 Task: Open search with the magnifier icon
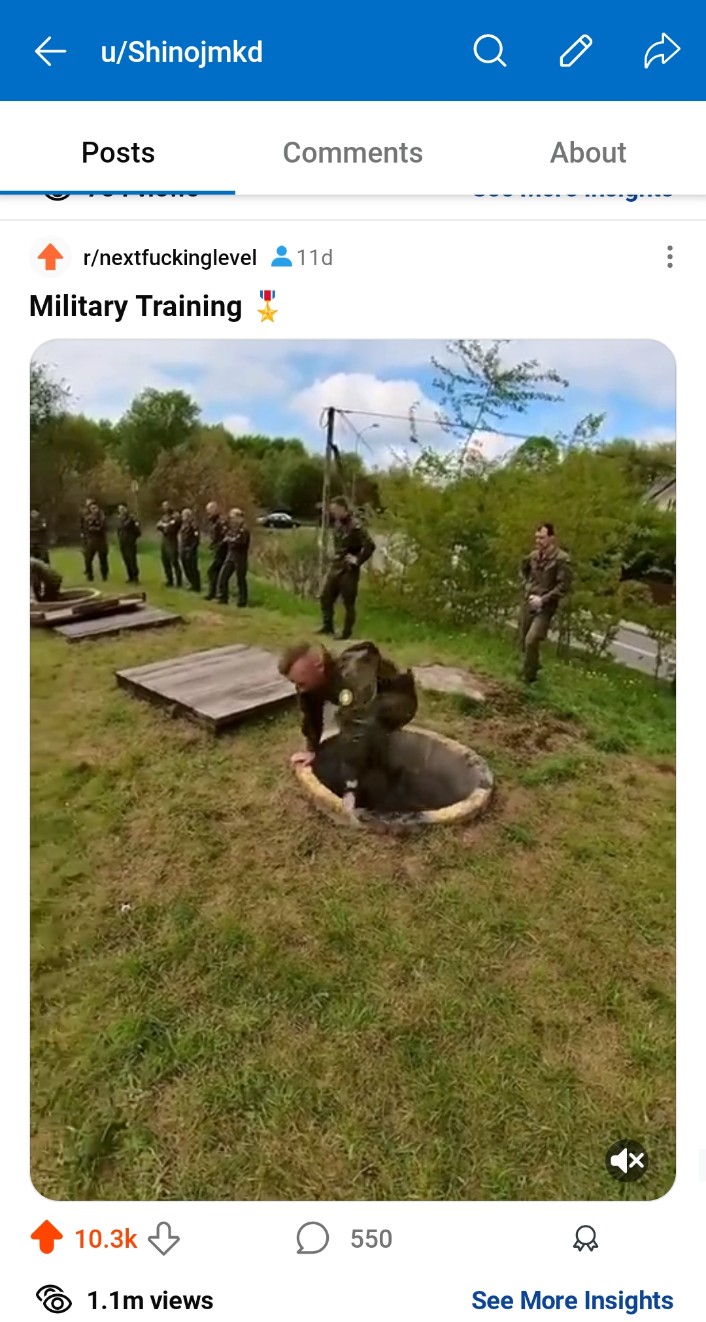pos(490,51)
